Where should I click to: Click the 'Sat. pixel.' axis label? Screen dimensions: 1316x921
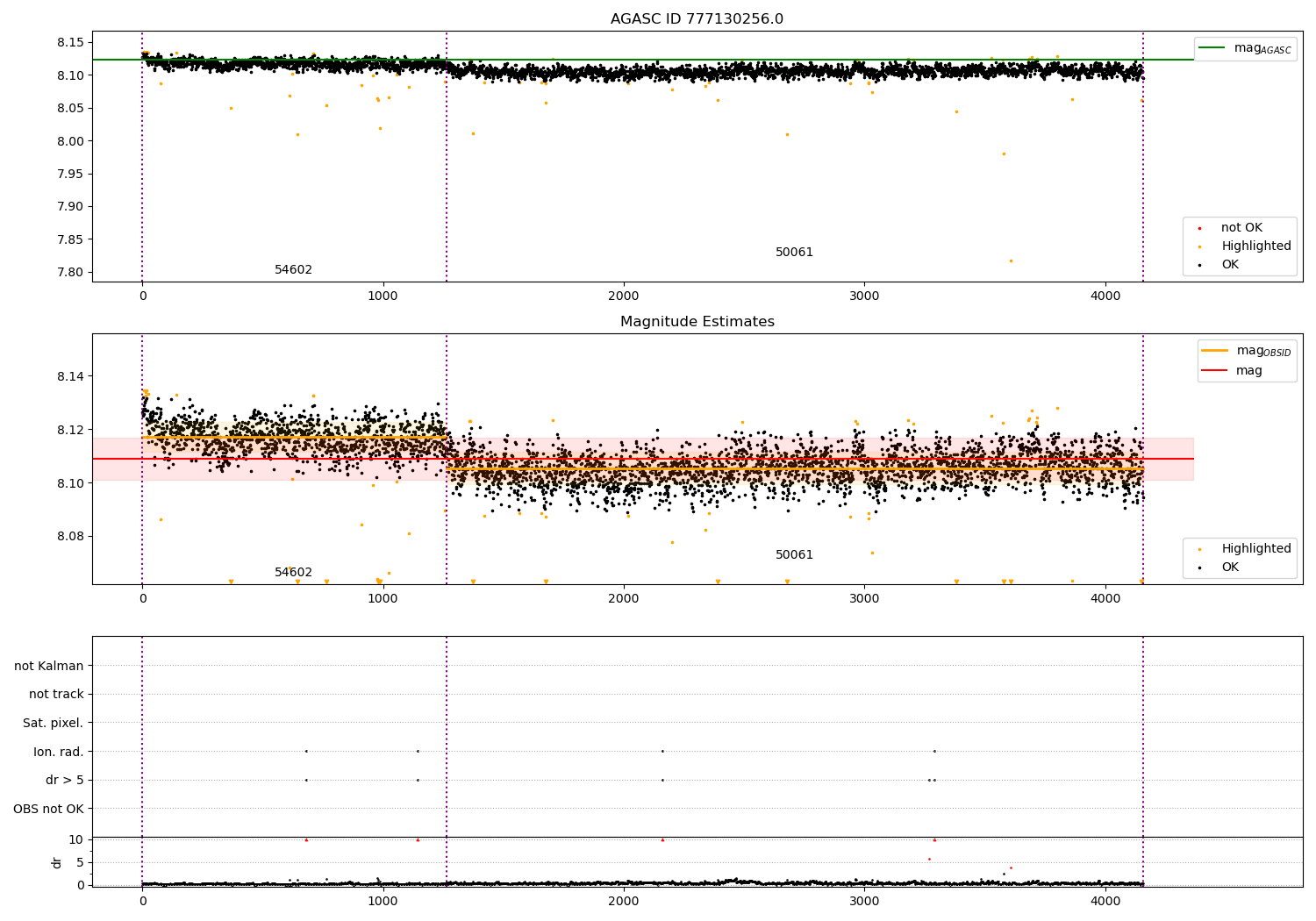tap(54, 724)
